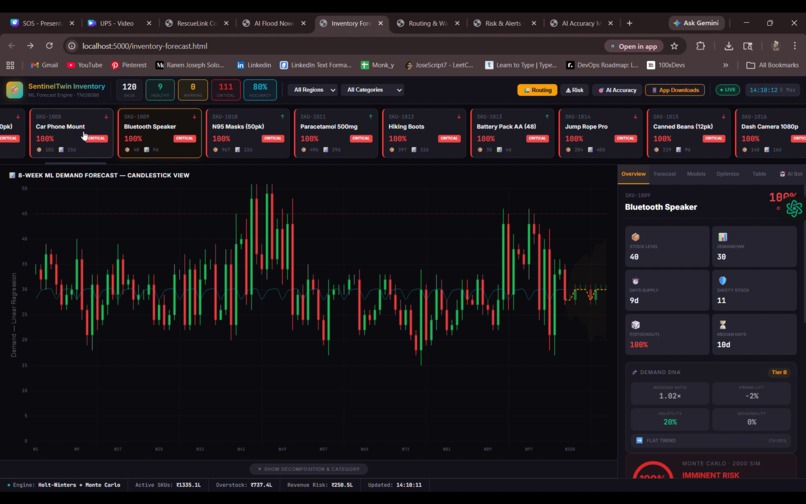Click the 1.02× weekend ratio value

point(670,396)
